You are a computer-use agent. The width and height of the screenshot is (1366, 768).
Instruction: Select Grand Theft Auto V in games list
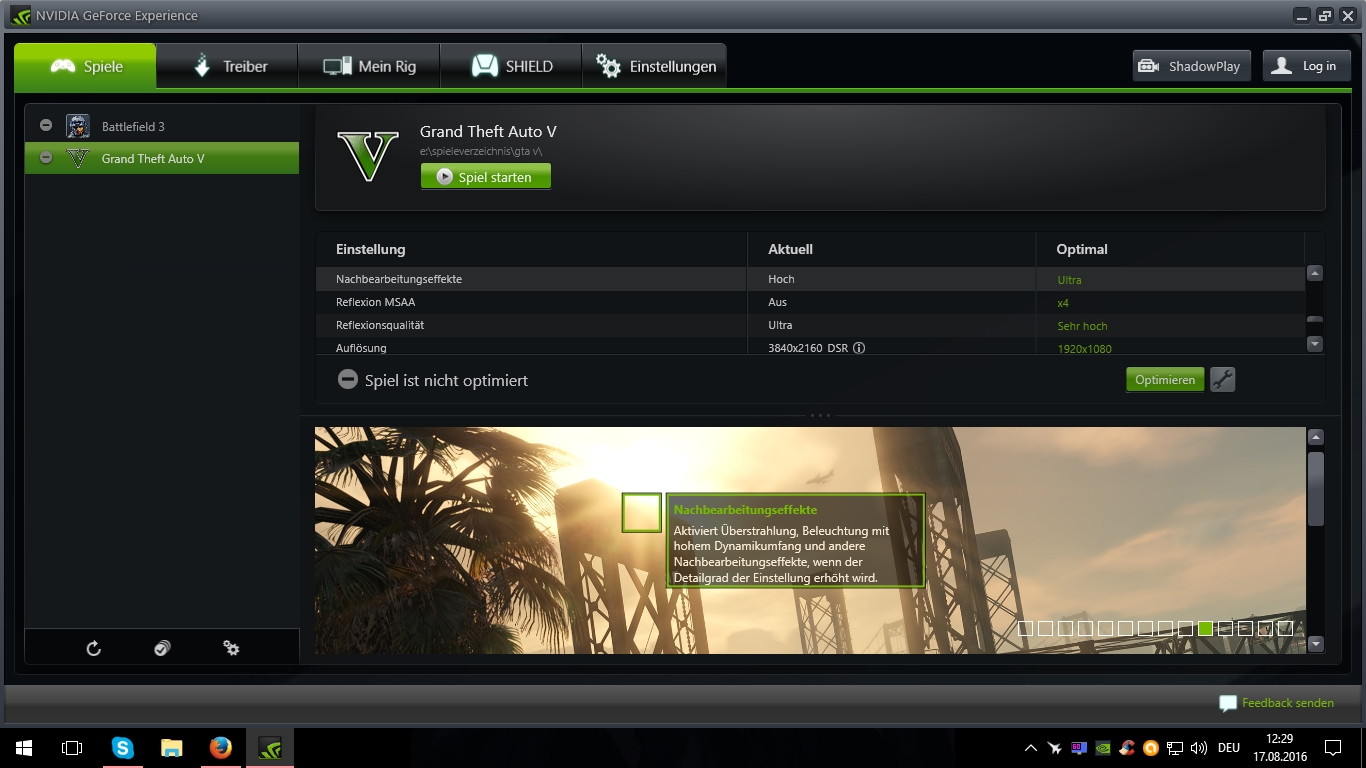[162, 158]
